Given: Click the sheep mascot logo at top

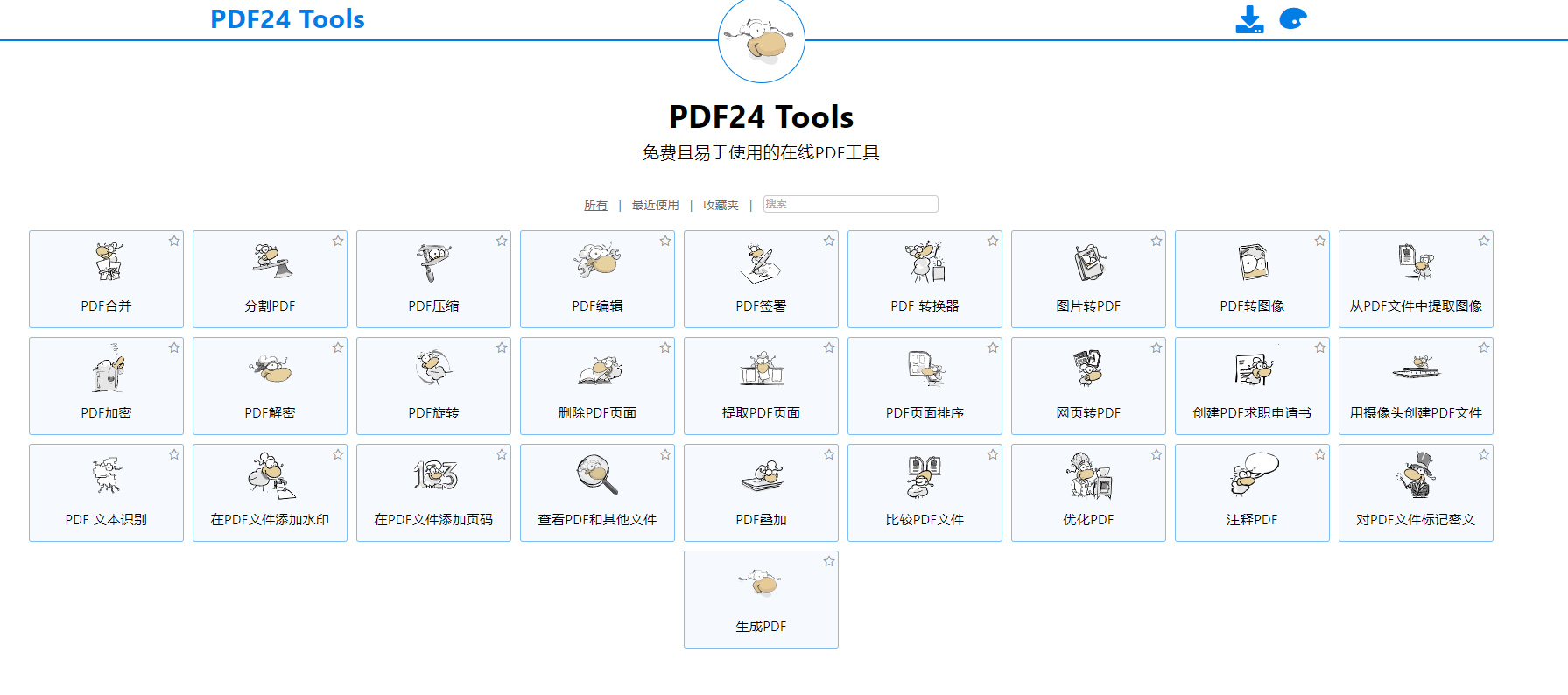Looking at the screenshot, I should [762, 40].
